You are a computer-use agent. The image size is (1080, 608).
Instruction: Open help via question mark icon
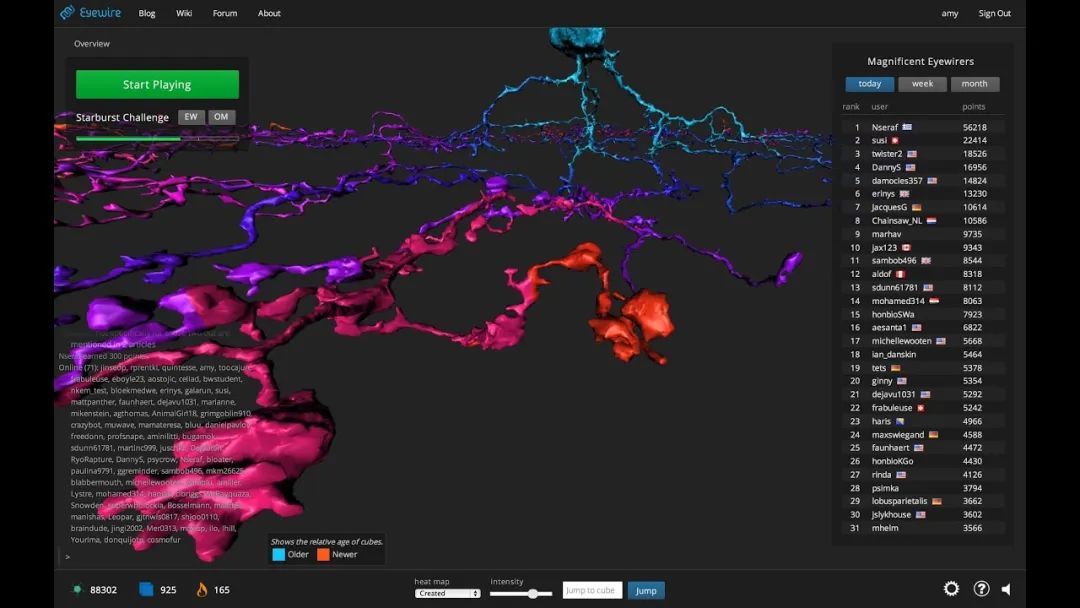click(x=982, y=589)
